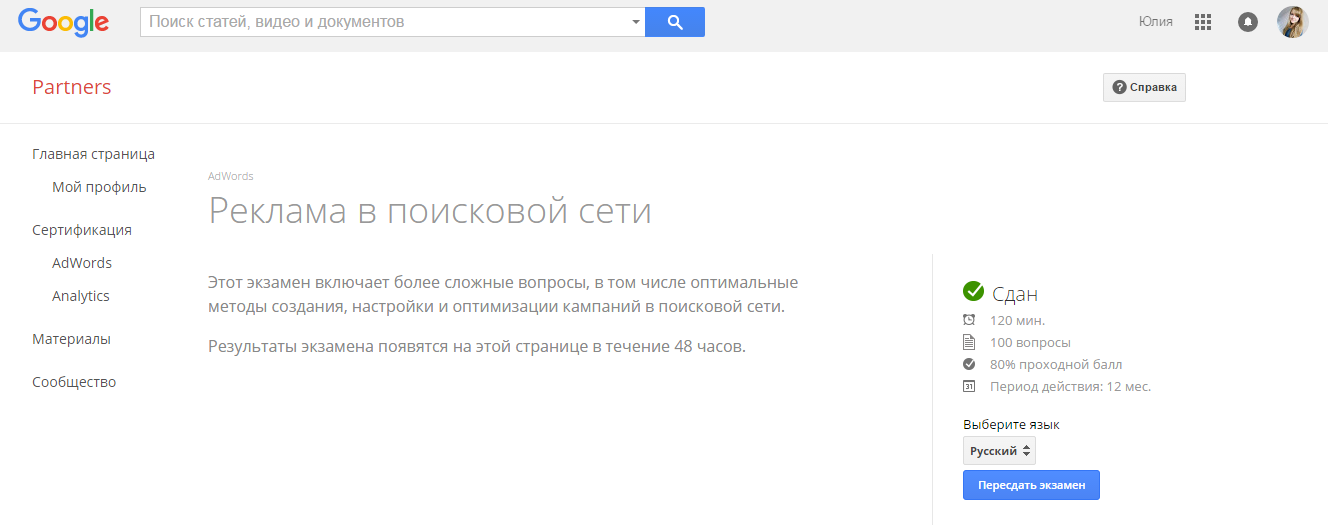Image resolution: width=1328 pixels, height=525 pixels.
Task: Open Сообщество in the sidebar
Action: pos(74,382)
